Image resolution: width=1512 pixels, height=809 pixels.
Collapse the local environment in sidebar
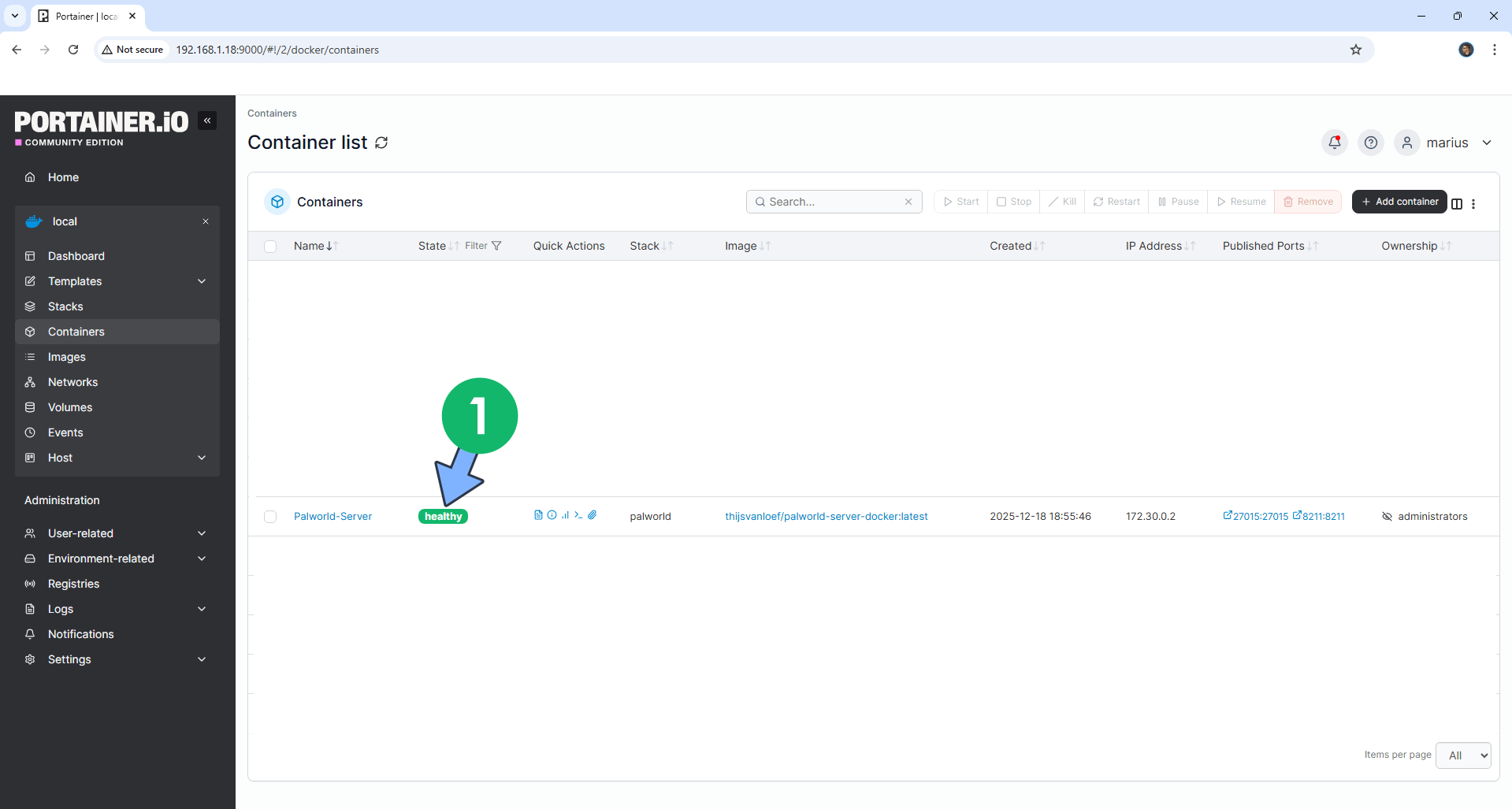[x=206, y=221]
